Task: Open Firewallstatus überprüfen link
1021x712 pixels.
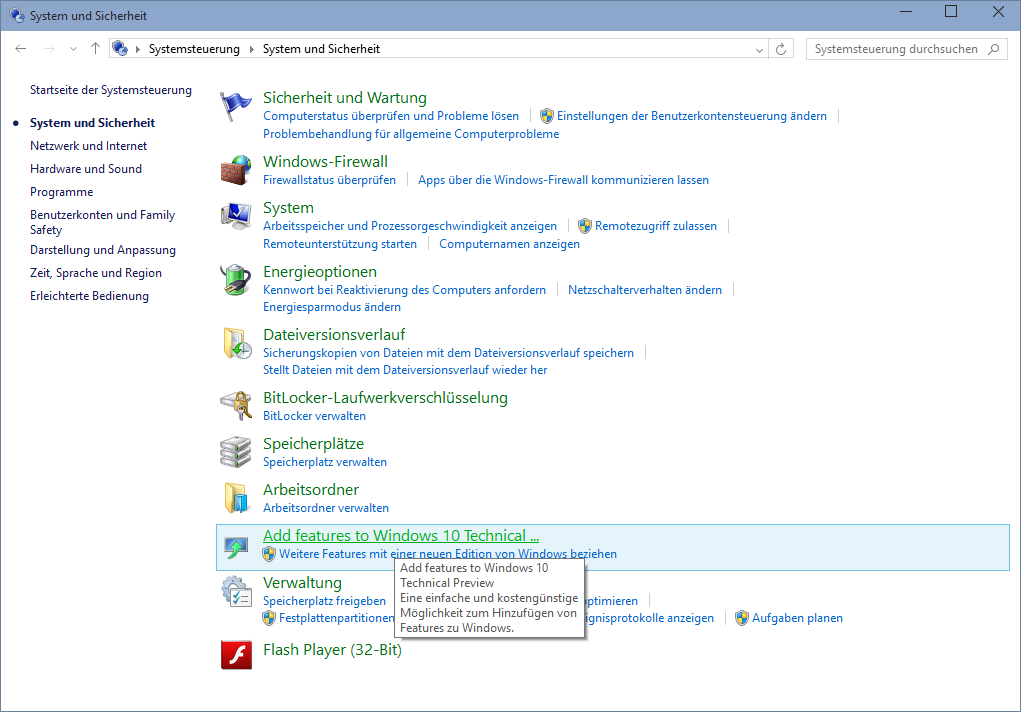Action: click(329, 180)
